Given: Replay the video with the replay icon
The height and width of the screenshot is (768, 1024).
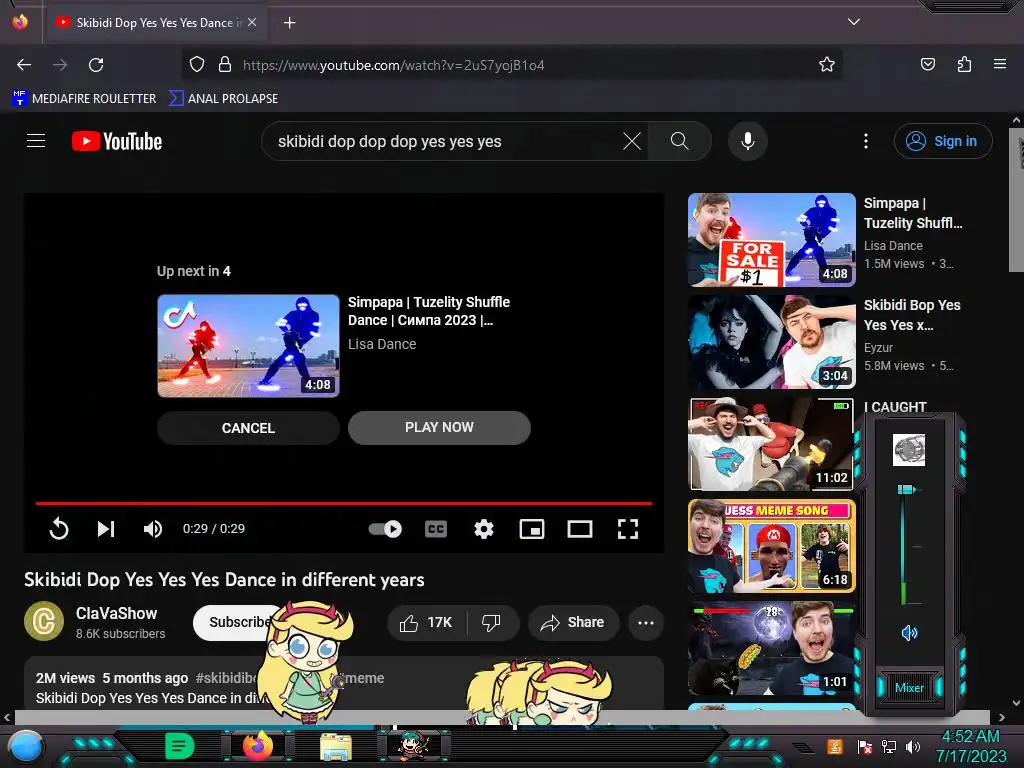Looking at the screenshot, I should (59, 528).
